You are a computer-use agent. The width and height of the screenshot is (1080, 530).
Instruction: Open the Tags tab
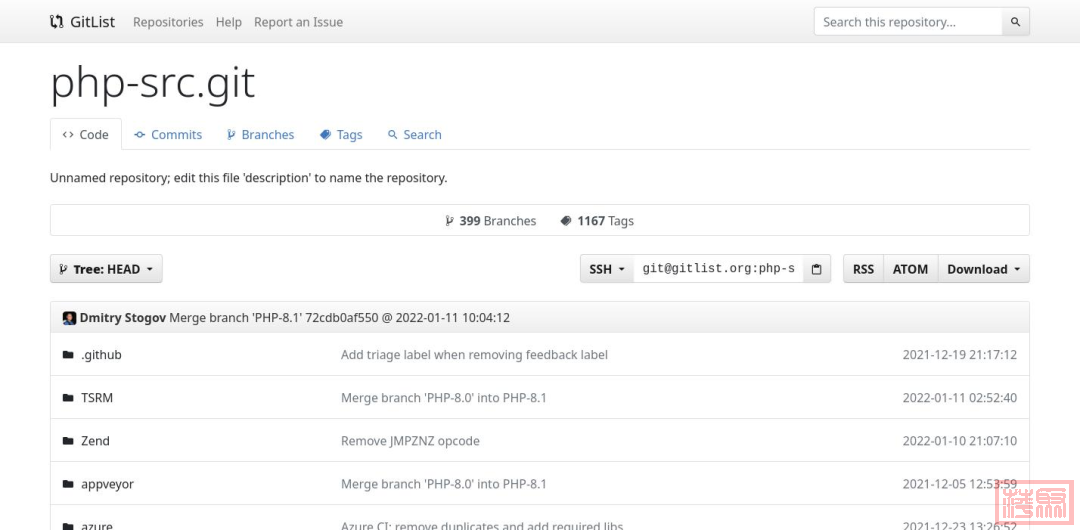[341, 135]
